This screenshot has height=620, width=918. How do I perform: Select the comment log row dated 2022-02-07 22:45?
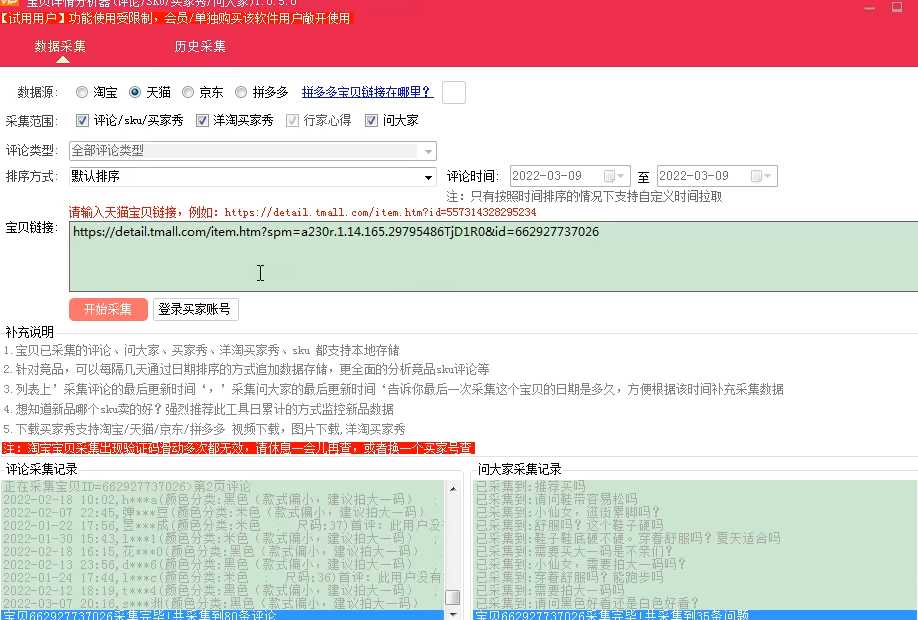pyautogui.click(x=222, y=512)
